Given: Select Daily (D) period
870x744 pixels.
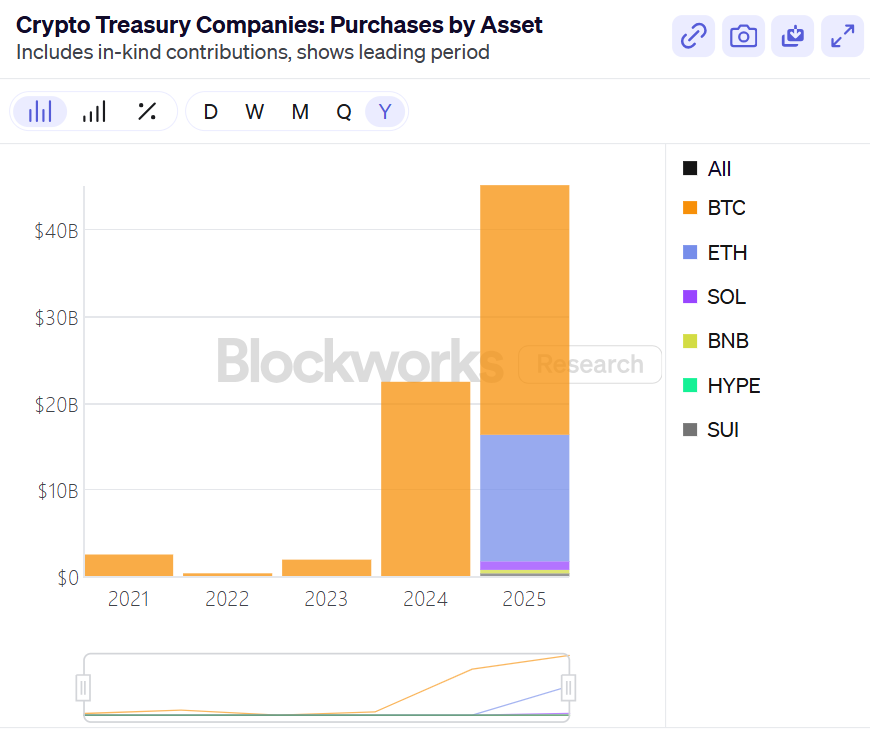Looking at the screenshot, I should tap(210, 112).
